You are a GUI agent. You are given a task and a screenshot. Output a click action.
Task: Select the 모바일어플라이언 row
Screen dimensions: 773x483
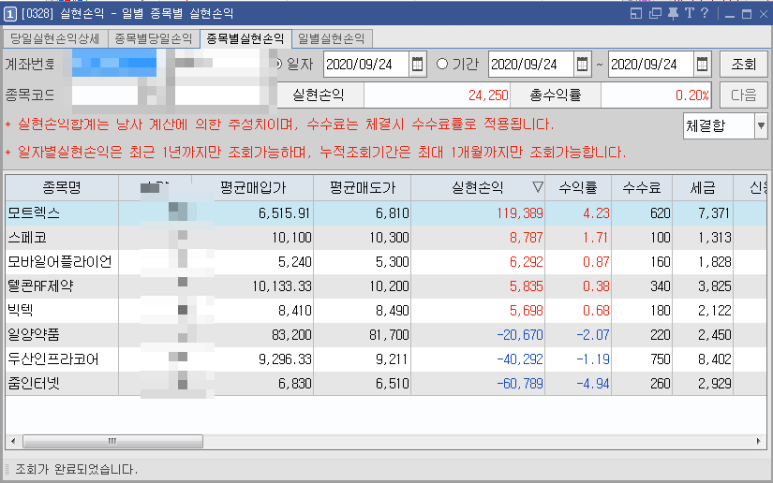(386, 262)
